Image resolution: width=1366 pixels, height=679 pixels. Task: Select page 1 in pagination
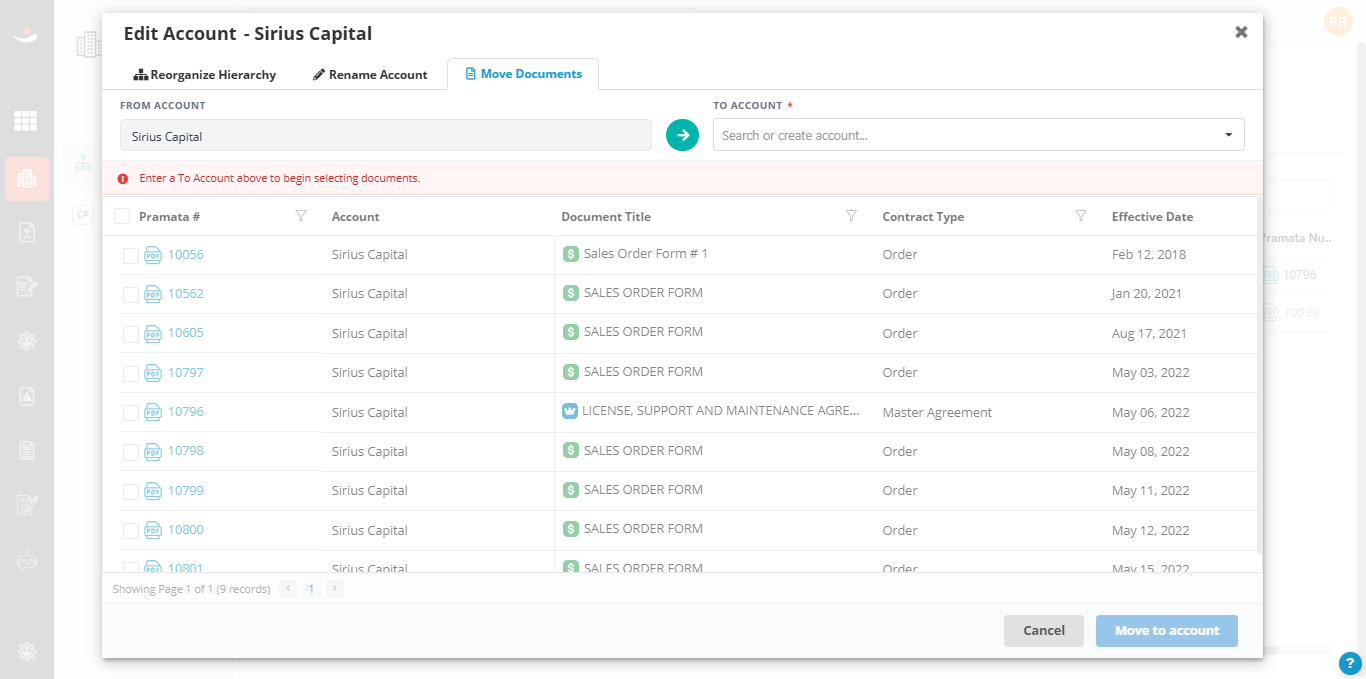(x=312, y=589)
